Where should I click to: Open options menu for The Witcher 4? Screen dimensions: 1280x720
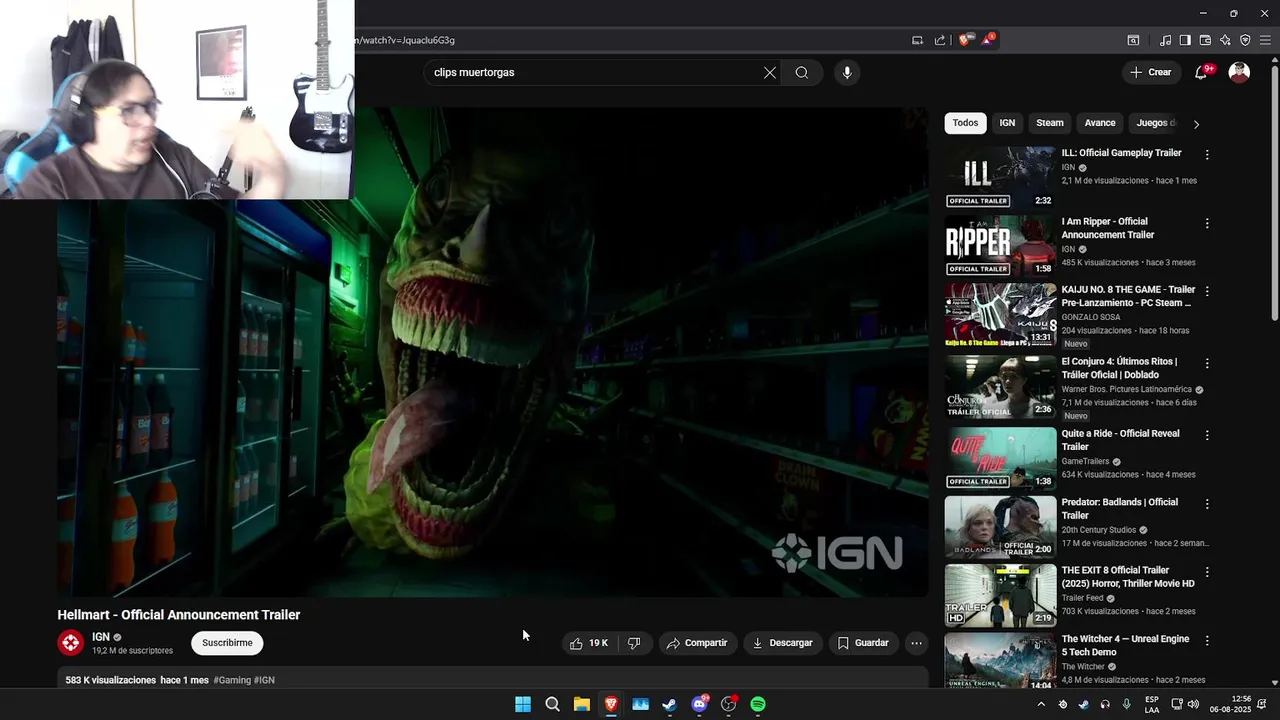(1207, 640)
